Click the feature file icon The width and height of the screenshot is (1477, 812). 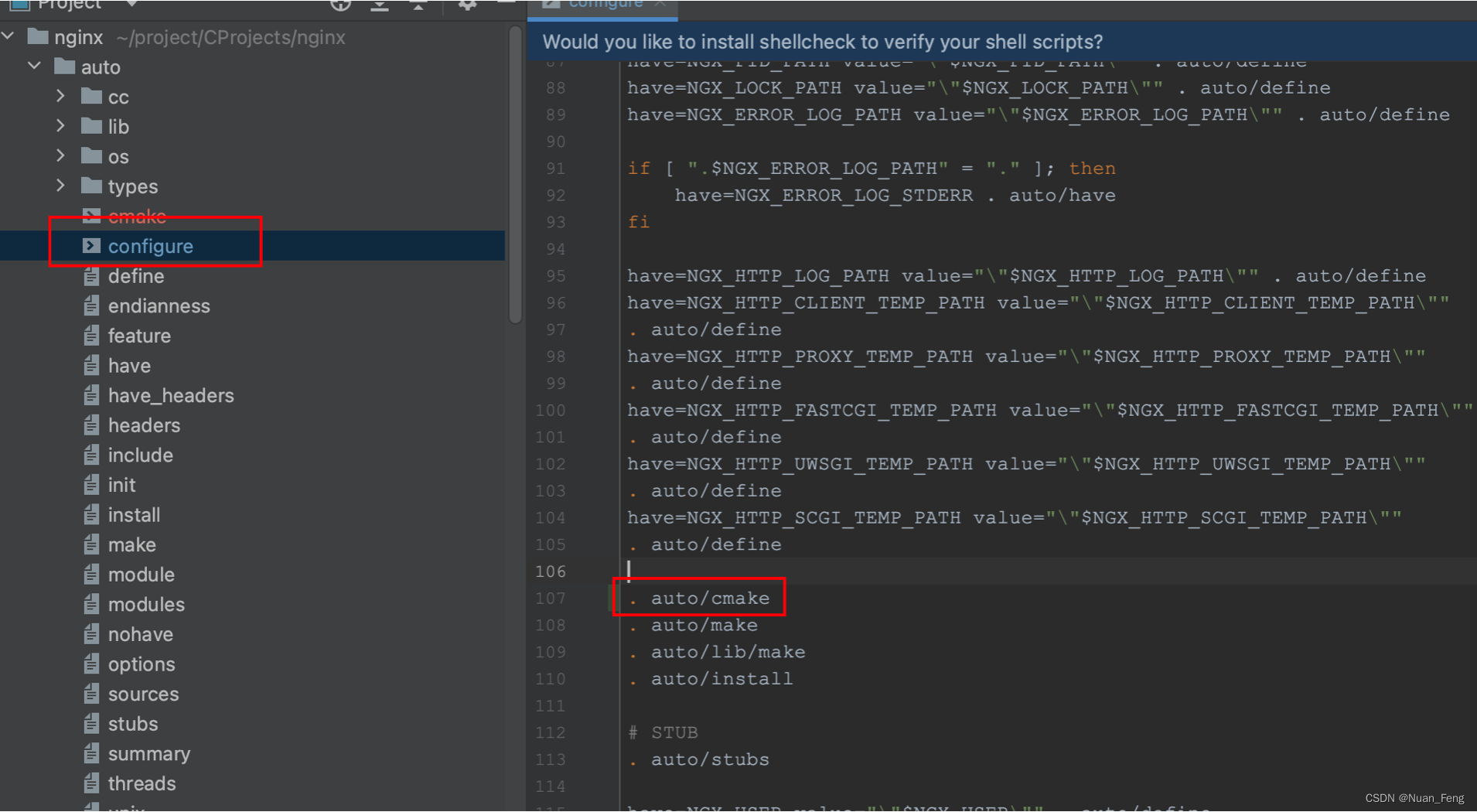91,335
